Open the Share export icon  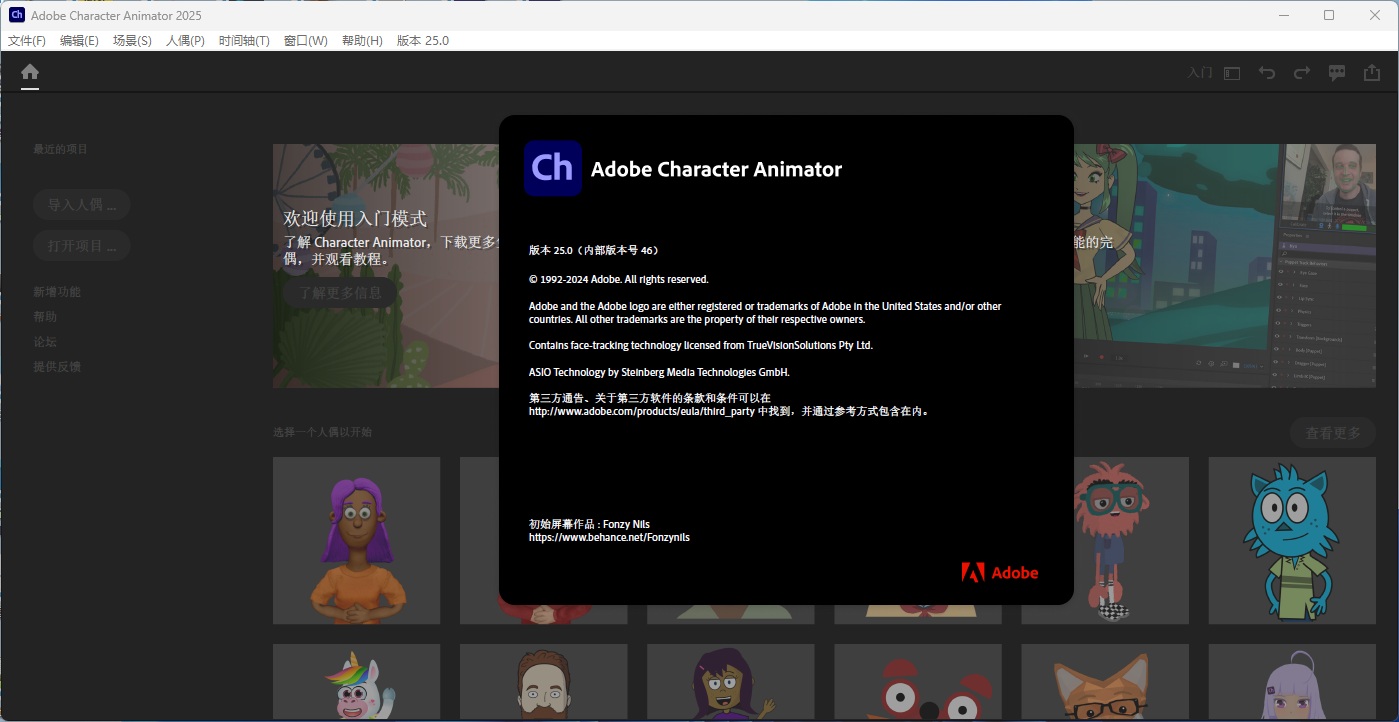1372,73
